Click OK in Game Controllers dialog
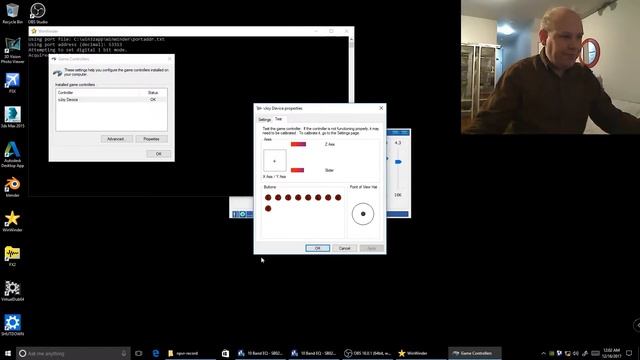 coord(158,154)
